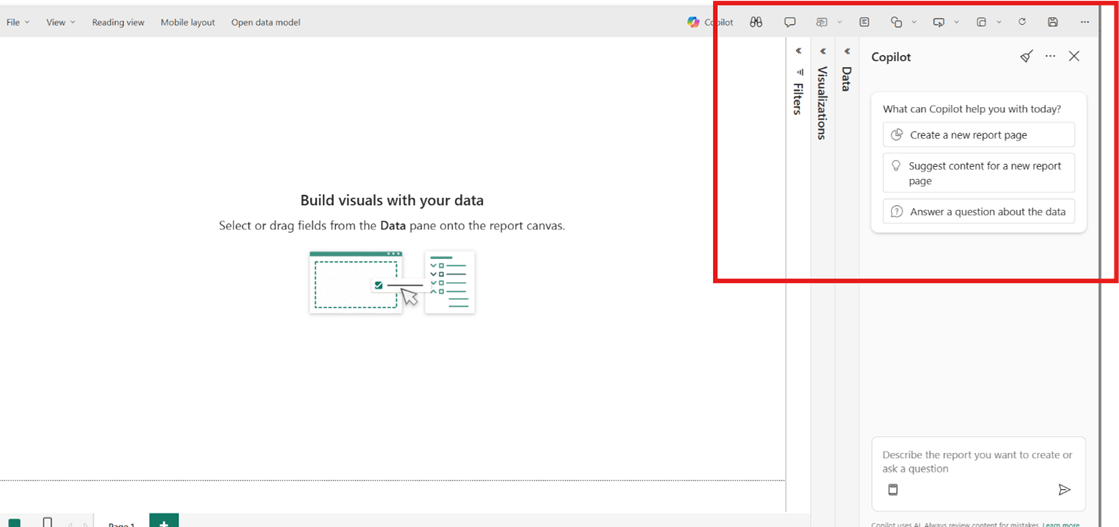Send the Copilot prompt with the arrow icon
Viewport: 1119px width, 527px height.
pyautogui.click(x=1064, y=490)
